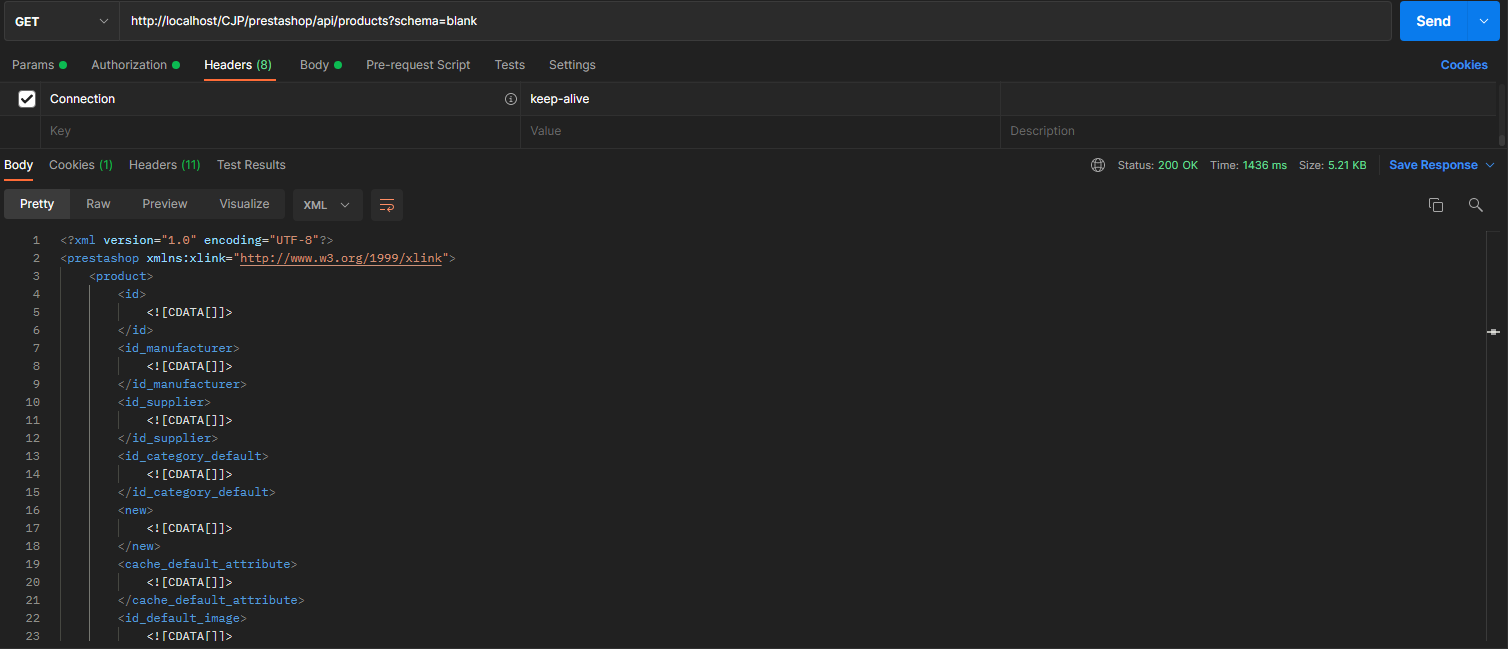Select the Pre-request Script tab
Viewport: 1508px width, 649px height.
coord(418,65)
